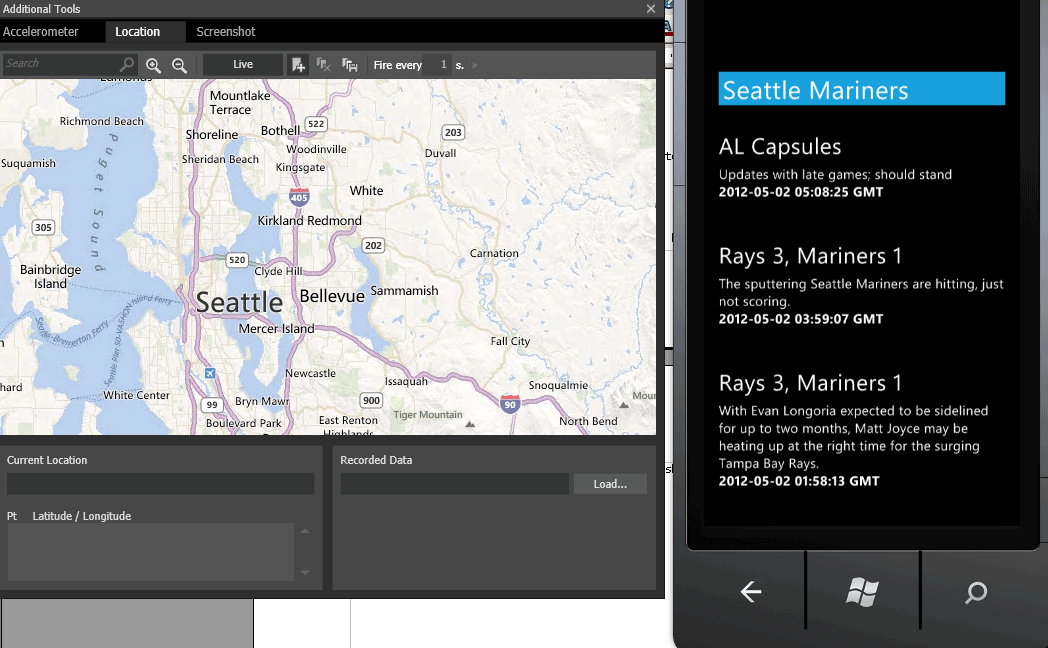The height and width of the screenshot is (648, 1048).
Task: Click Bothell label on the map
Action: point(280,131)
